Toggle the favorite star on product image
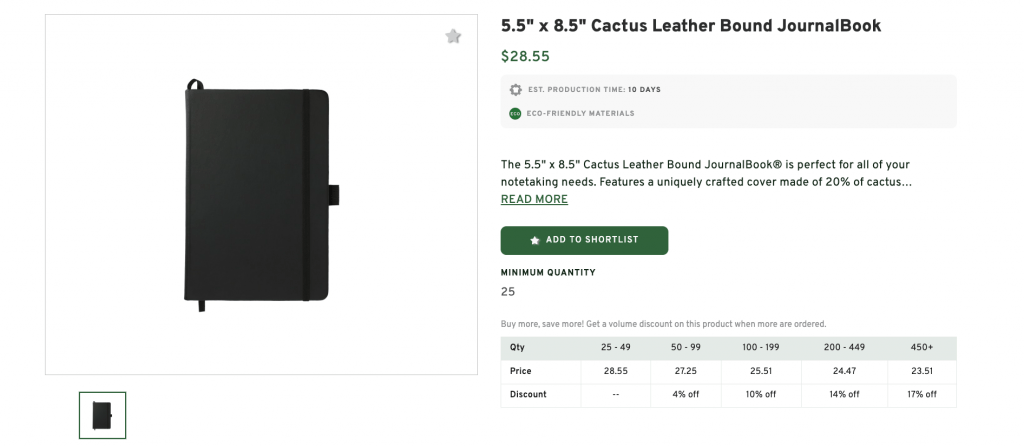Viewport: 1024px width, 446px height. 453,37
